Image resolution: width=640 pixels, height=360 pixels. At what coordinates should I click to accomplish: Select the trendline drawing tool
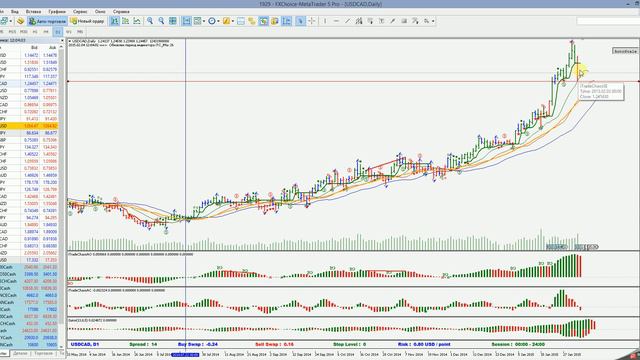click(x=347, y=21)
